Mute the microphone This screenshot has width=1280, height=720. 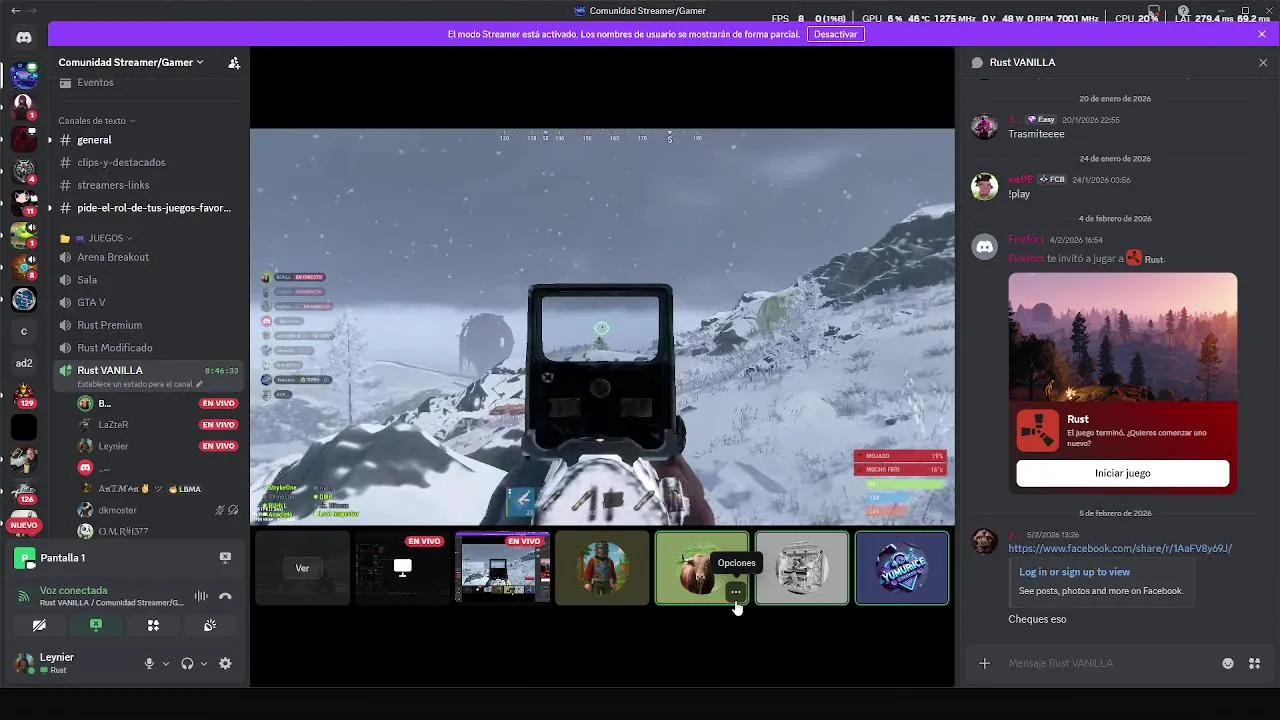coord(149,663)
